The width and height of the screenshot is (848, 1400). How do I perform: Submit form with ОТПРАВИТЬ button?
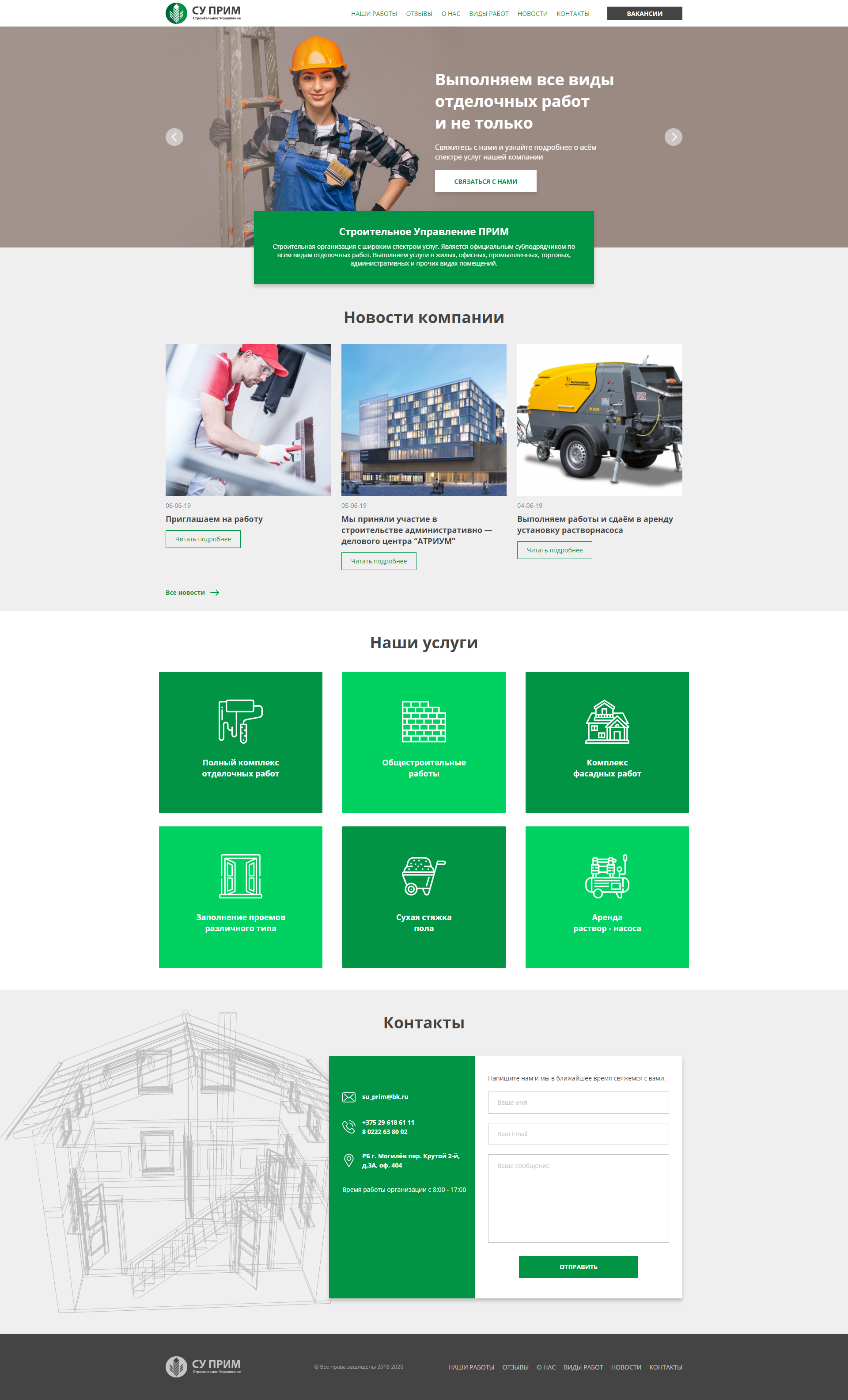(x=578, y=1267)
